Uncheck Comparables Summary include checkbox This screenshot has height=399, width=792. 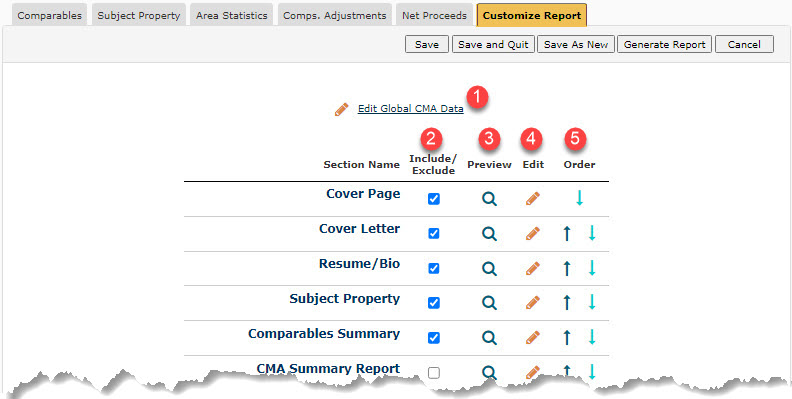[x=433, y=338]
